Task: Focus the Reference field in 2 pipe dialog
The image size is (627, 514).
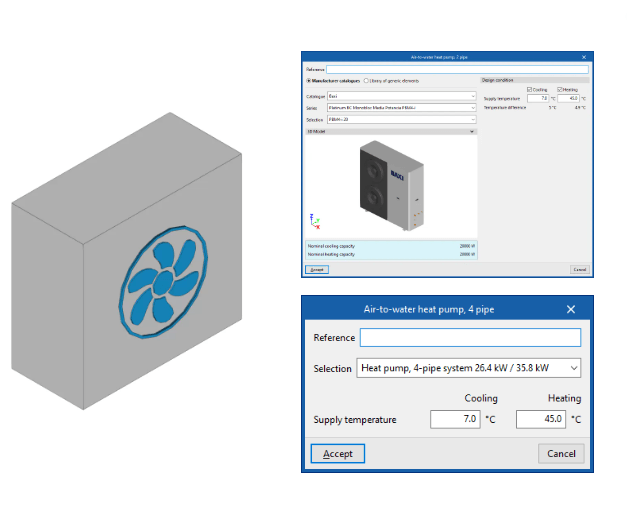Action: tap(457, 70)
